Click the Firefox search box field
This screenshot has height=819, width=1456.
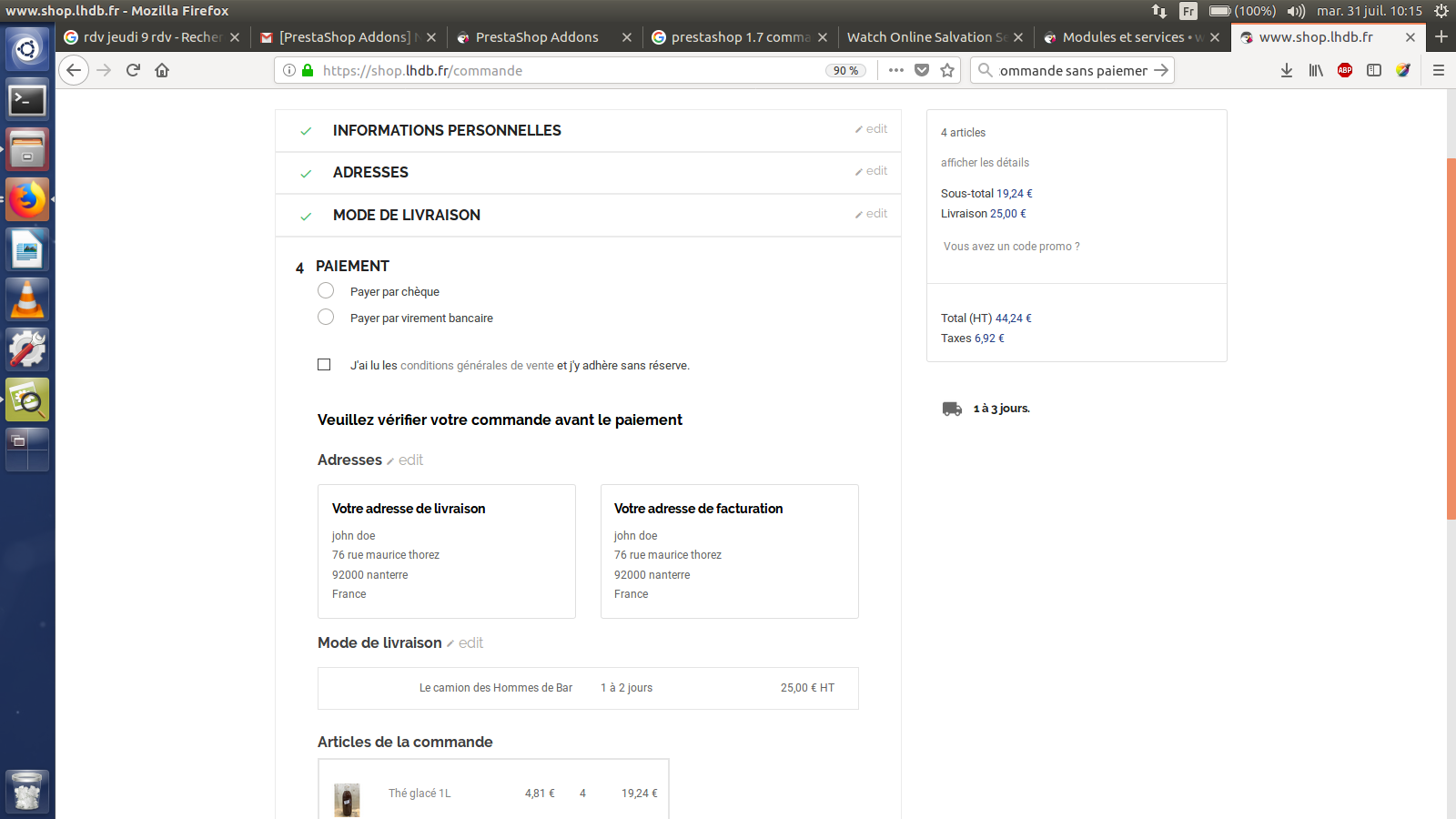pyautogui.click(x=1072, y=70)
